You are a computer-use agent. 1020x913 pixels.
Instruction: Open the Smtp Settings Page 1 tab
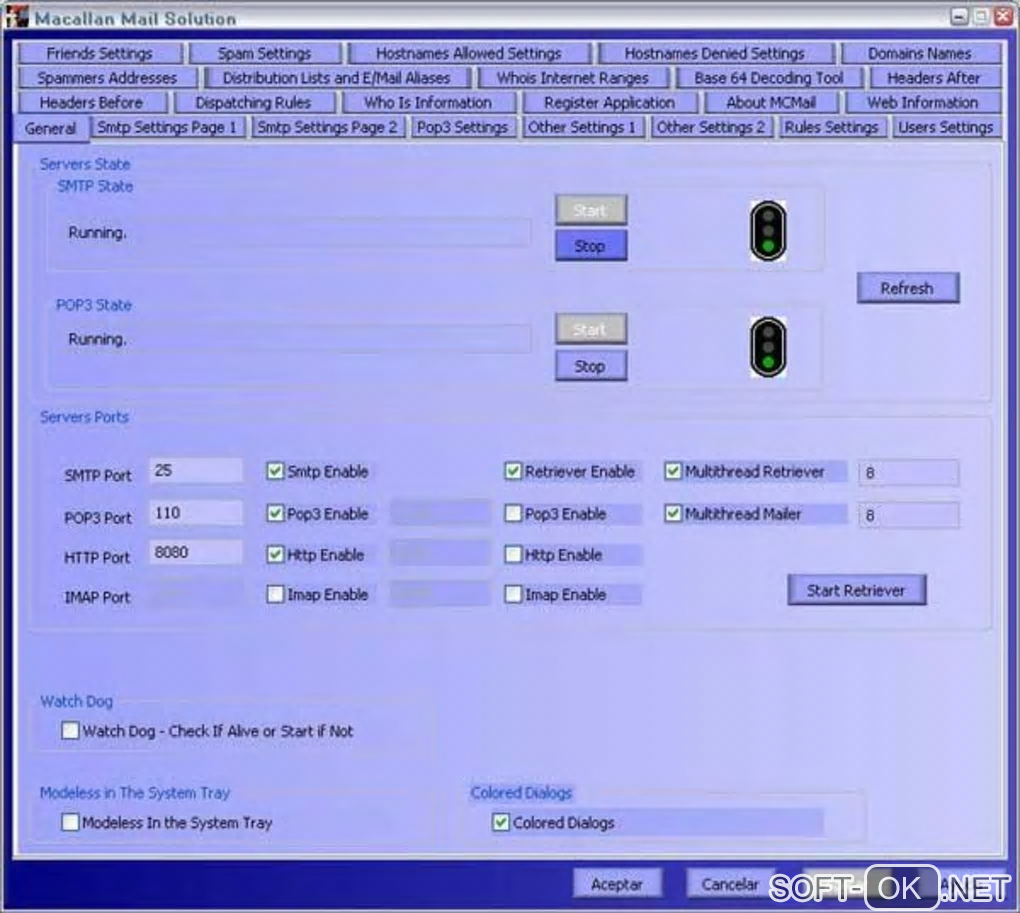pyautogui.click(x=167, y=127)
